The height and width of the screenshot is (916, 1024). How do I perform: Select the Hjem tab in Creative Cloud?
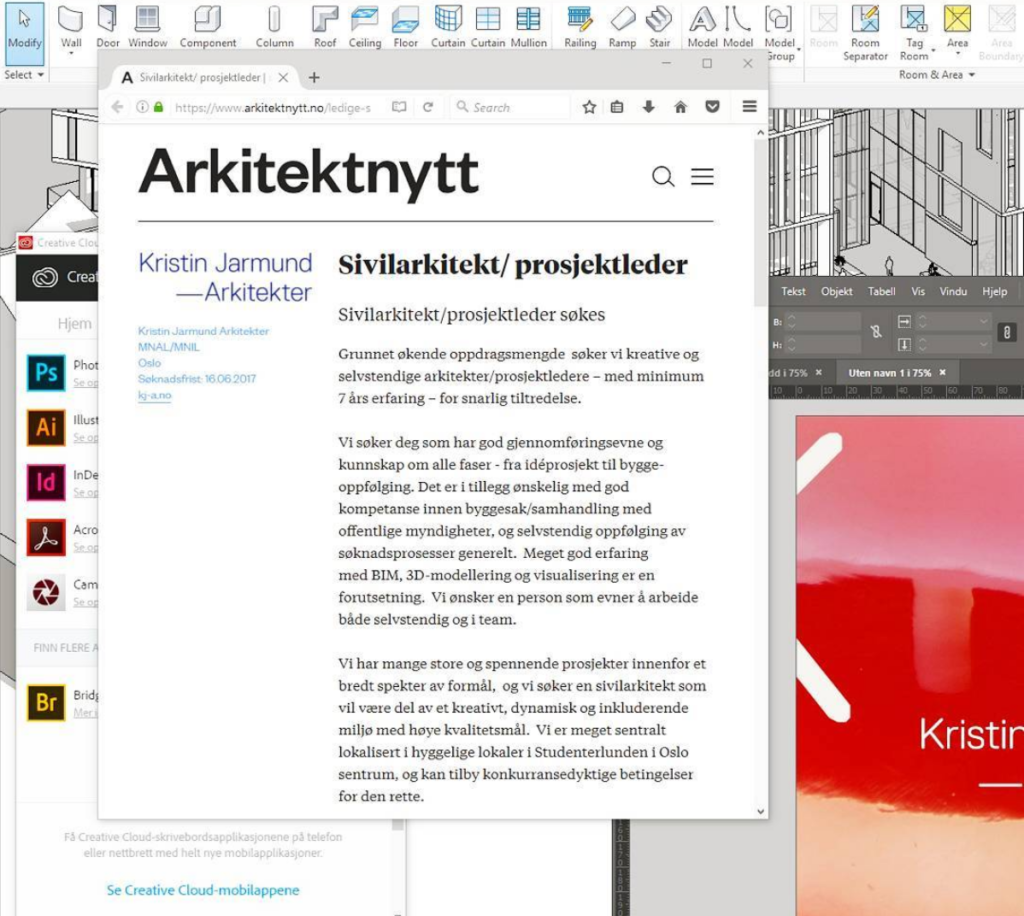tap(74, 324)
